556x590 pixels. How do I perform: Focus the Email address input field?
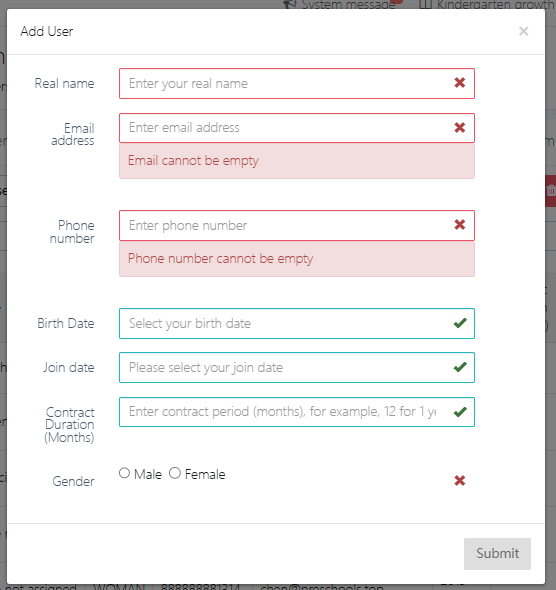tap(297, 128)
